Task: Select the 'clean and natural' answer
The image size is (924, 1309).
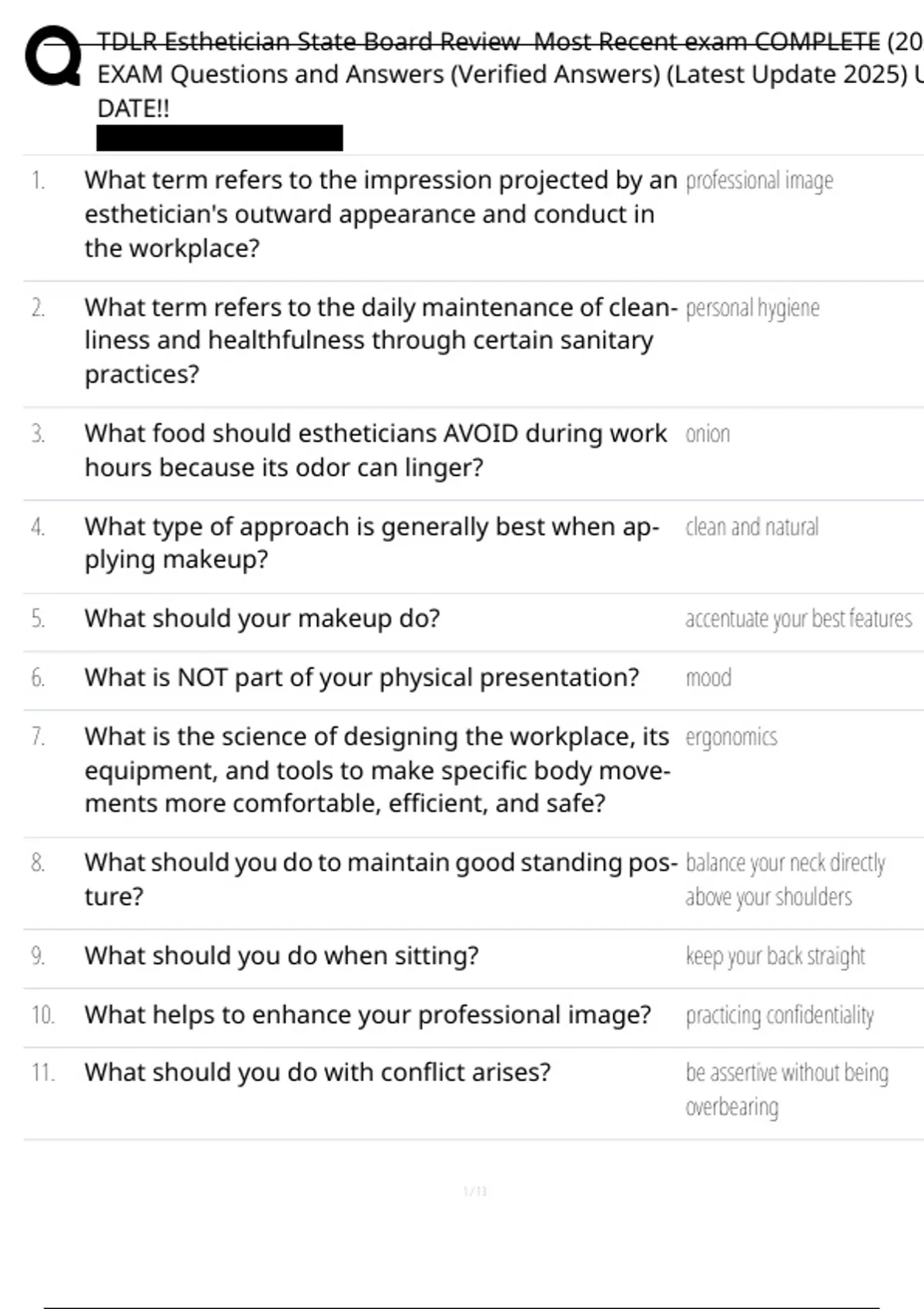Action: click(x=752, y=527)
